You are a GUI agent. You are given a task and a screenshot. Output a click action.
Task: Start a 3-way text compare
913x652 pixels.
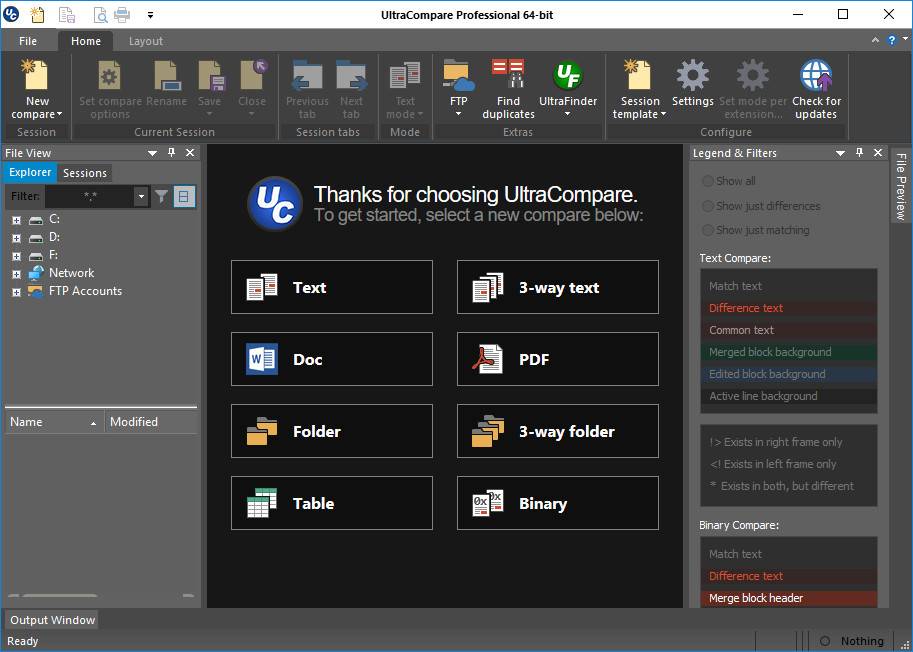coord(558,287)
